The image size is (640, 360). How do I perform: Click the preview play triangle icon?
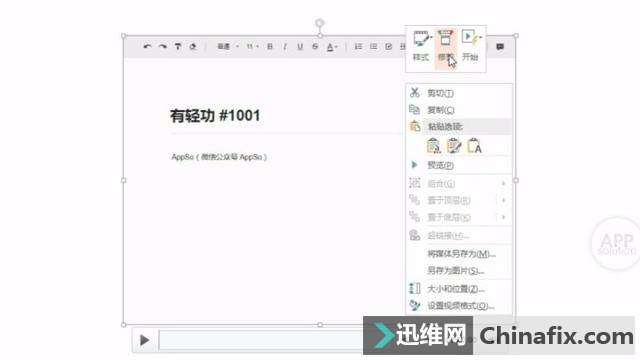415,165
